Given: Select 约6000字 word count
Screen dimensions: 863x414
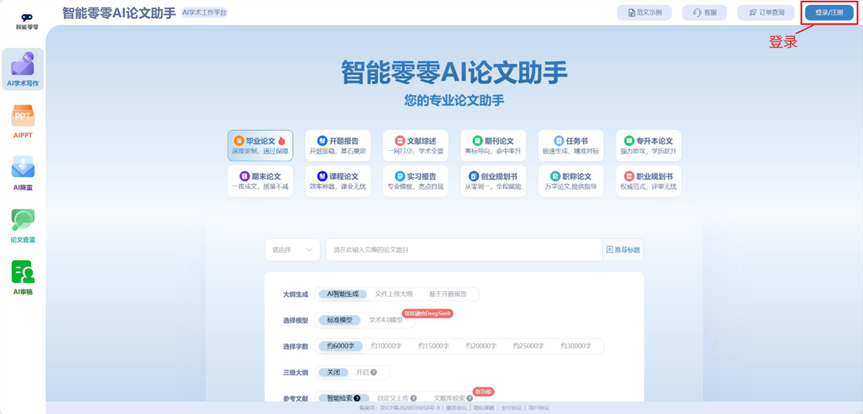Looking at the screenshot, I should 340,346.
